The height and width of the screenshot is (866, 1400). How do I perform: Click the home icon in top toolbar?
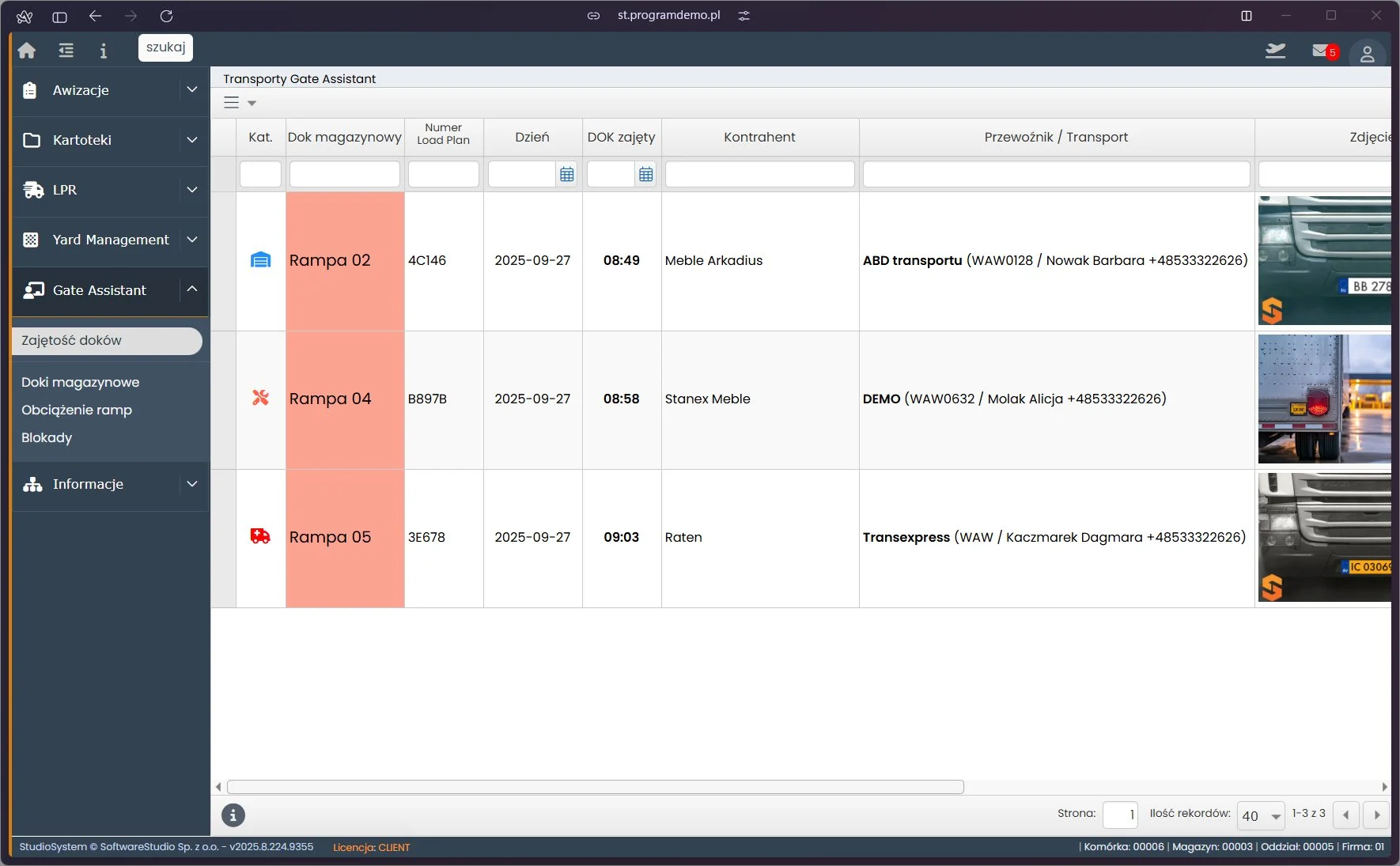(27, 51)
